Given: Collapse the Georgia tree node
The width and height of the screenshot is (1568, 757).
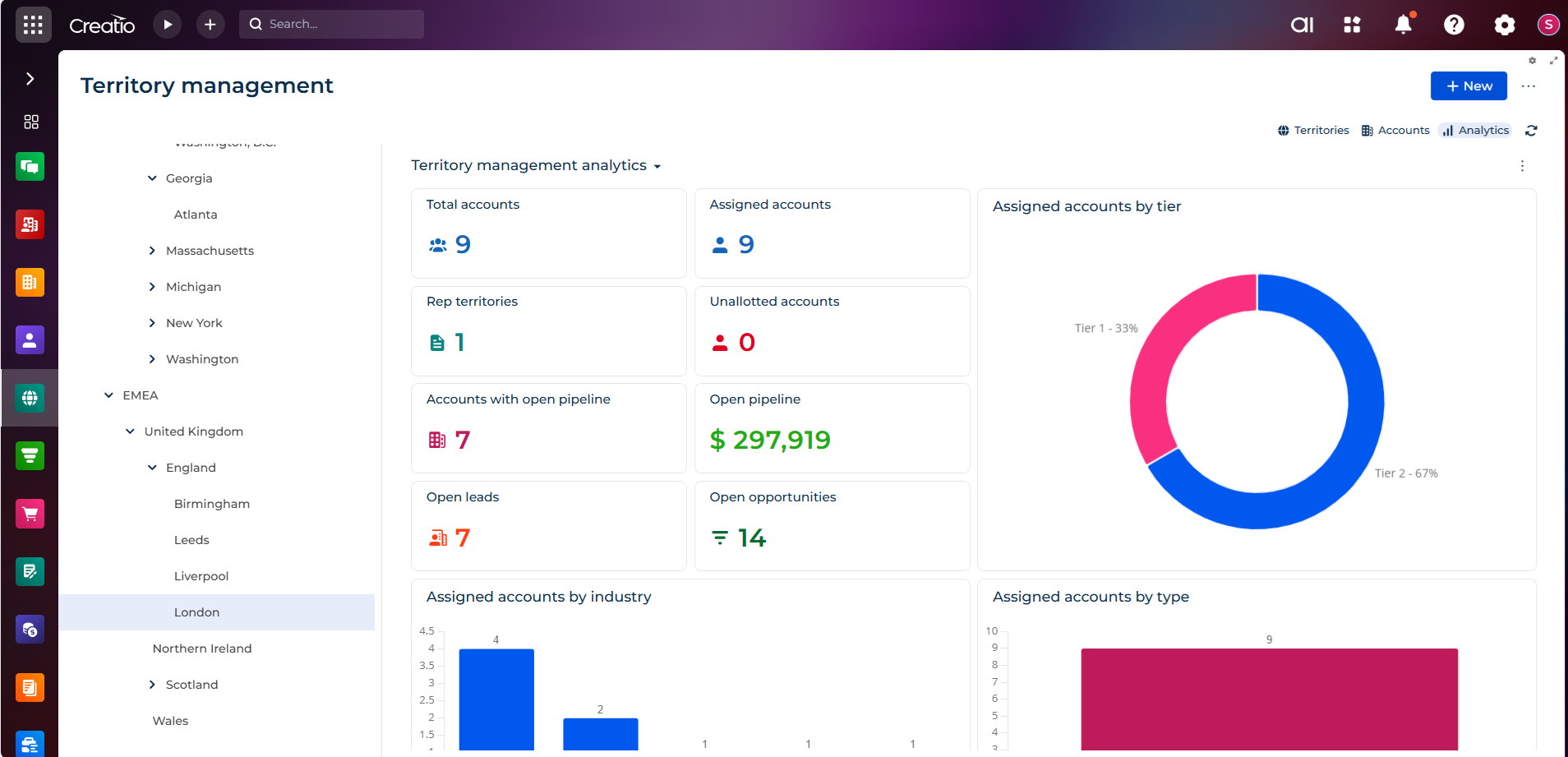Looking at the screenshot, I should 152,178.
